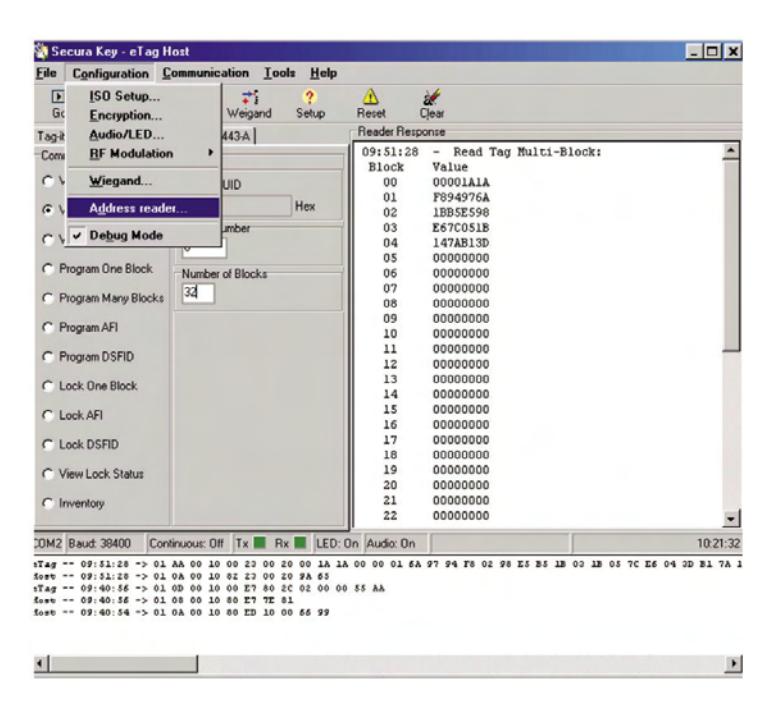The width and height of the screenshot is (777, 707).
Task: Select the Program One Block radio button
Action: [48, 269]
